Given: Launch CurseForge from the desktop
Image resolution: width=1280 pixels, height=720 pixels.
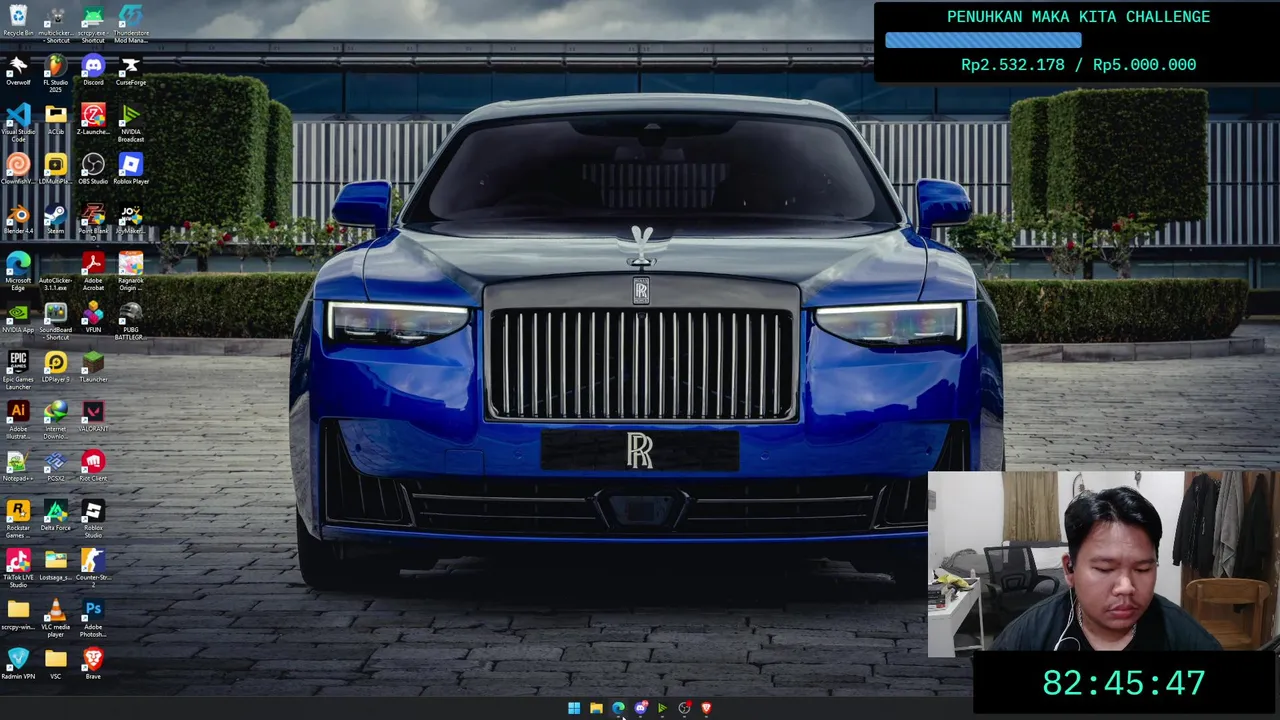Looking at the screenshot, I should (x=131, y=70).
